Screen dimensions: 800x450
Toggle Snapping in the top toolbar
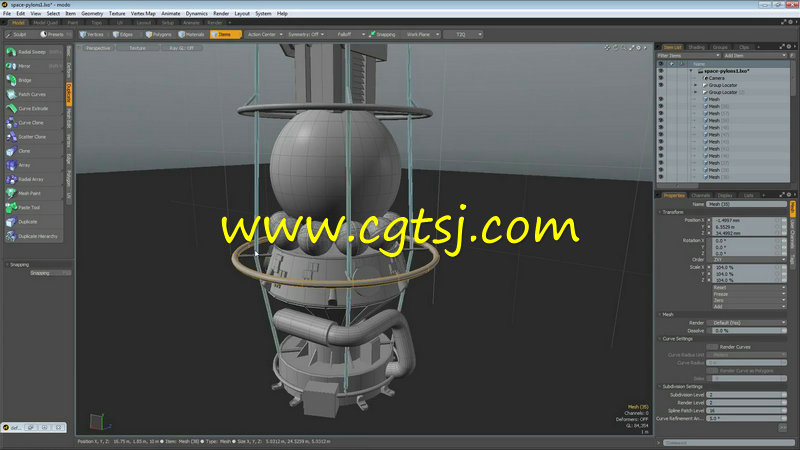[x=383, y=35]
